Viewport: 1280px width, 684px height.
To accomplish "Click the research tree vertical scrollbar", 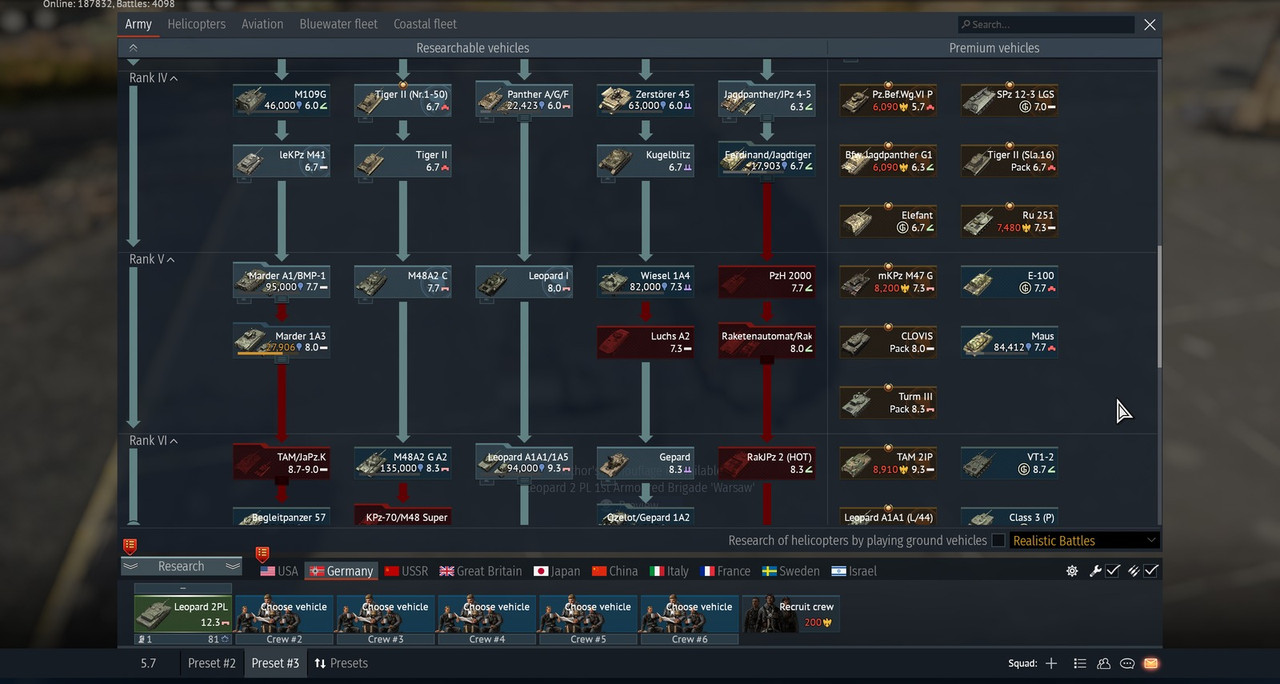I will tap(1159, 306).
